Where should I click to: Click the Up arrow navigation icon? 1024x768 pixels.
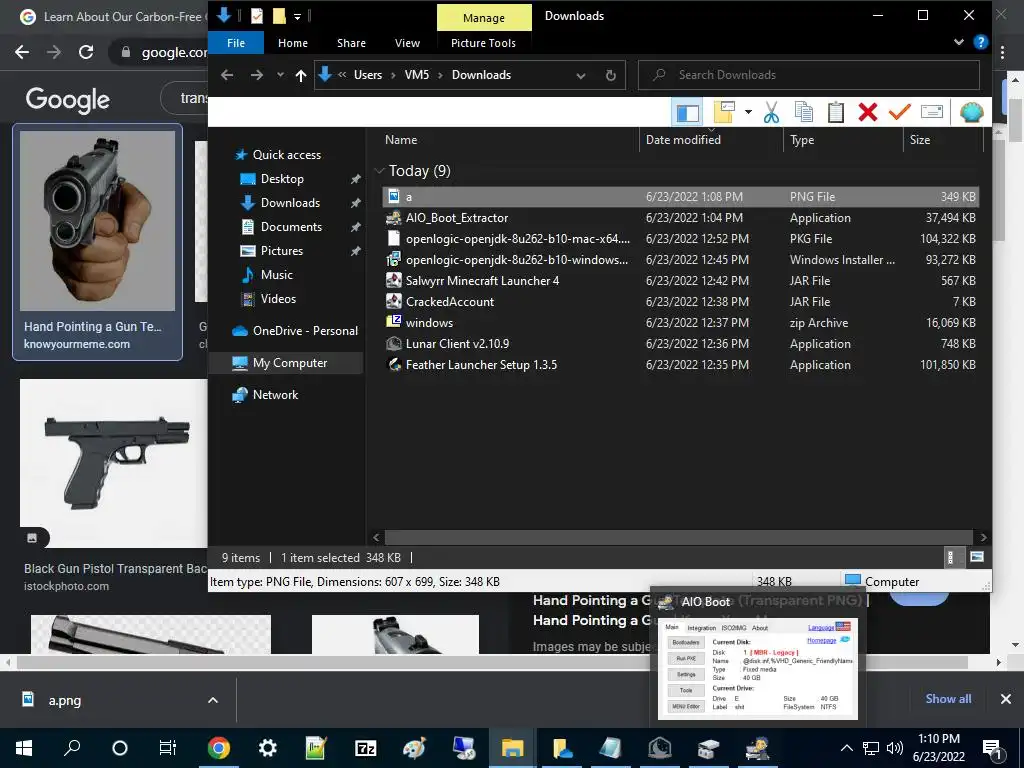click(x=300, y=75)
